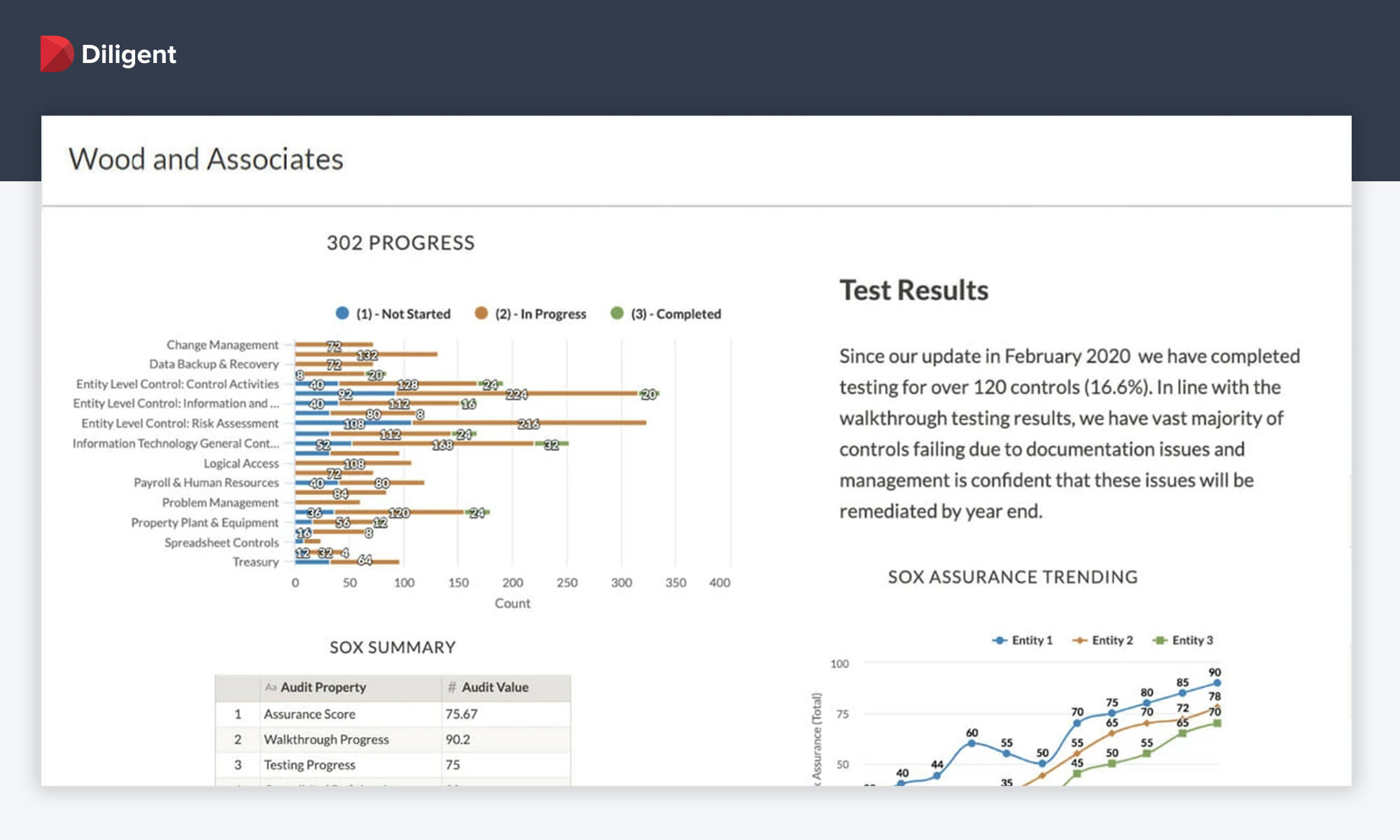The height and width of the screenshot is (840, 1400).
Task: Click the Treasury category label
Action: (255, 562)
